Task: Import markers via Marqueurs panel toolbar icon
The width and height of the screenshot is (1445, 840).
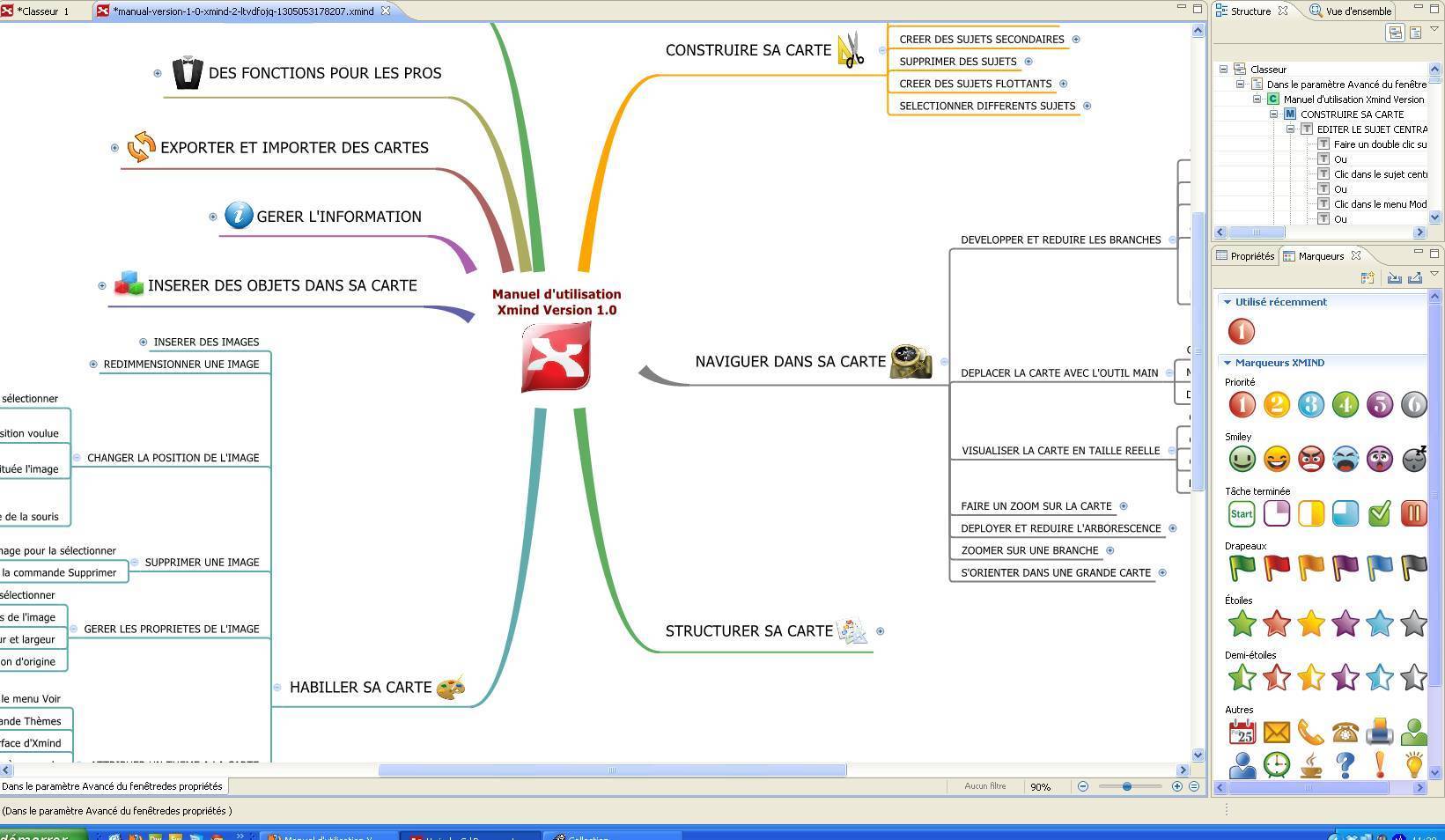Action: (1395, 277)
